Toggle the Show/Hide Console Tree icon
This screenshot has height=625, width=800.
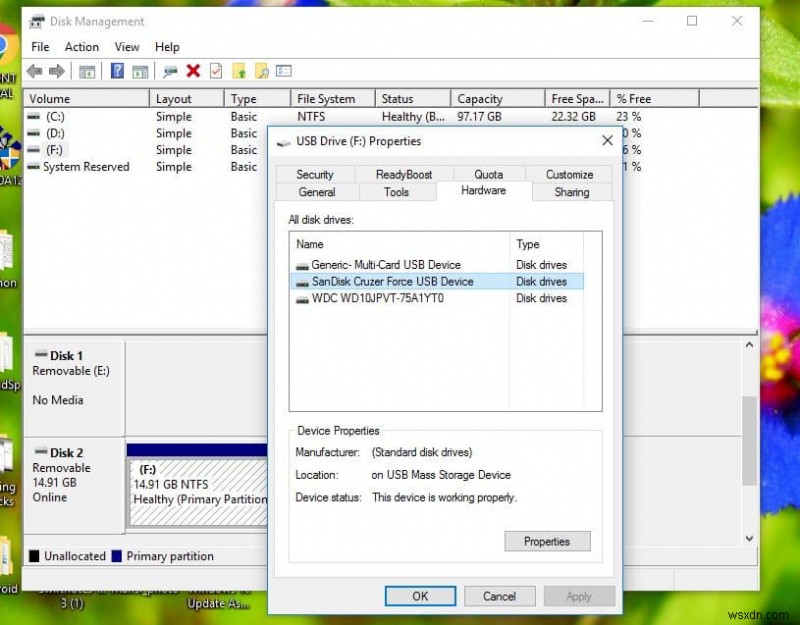pos(87,71)
